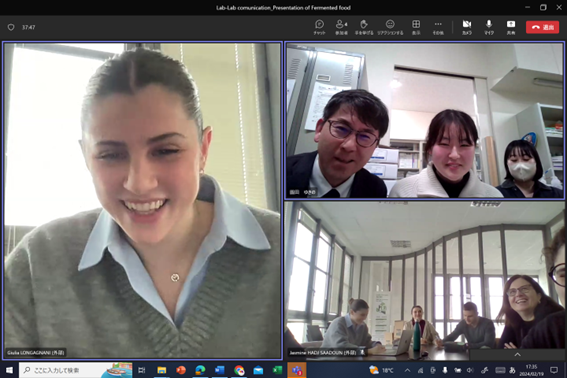Open the Windows Start menu
The image size is (567, 378).
pos(9,370)
